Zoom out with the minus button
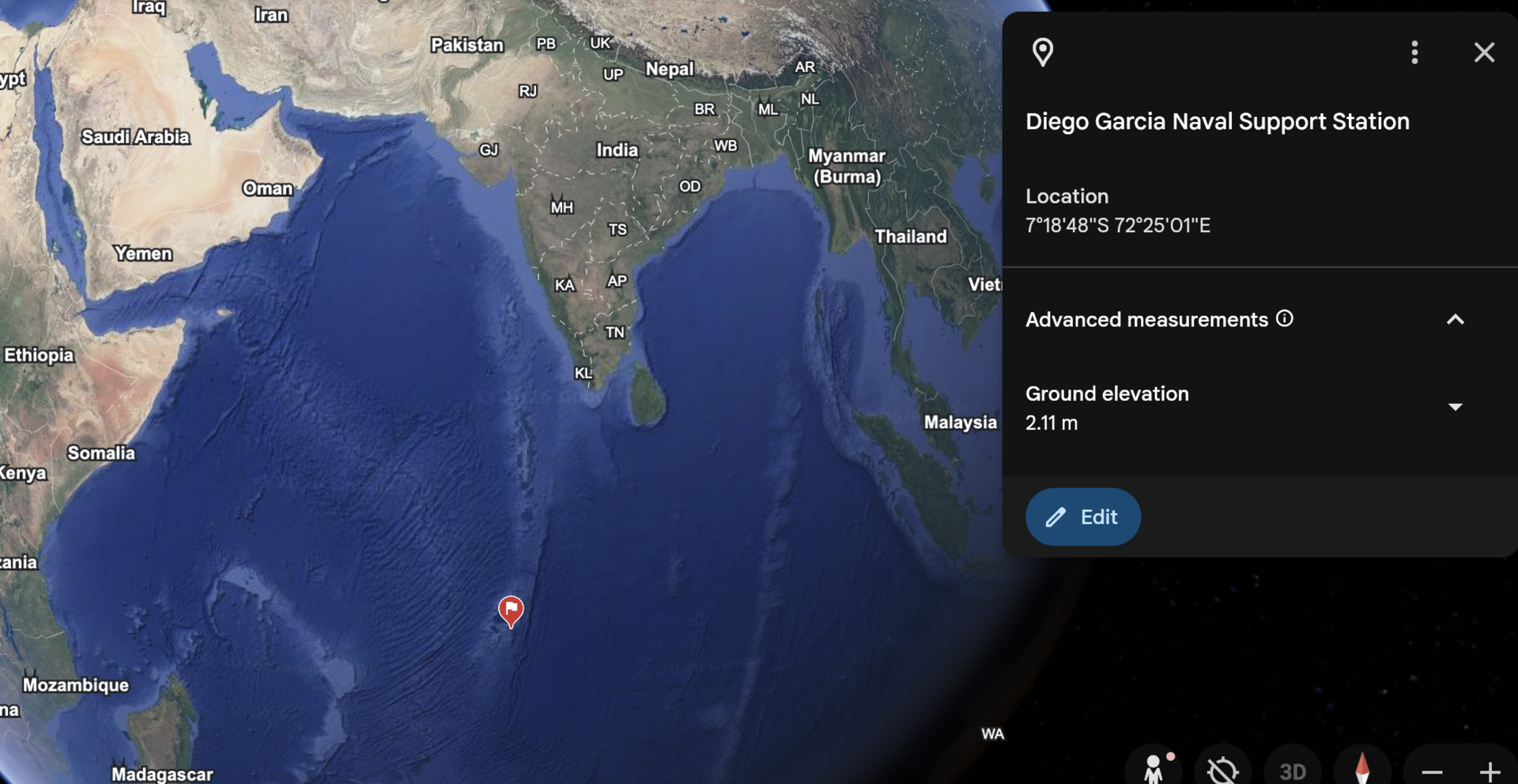Image resolution: width=1518 pixels, height=784 pixels. 1432,771
